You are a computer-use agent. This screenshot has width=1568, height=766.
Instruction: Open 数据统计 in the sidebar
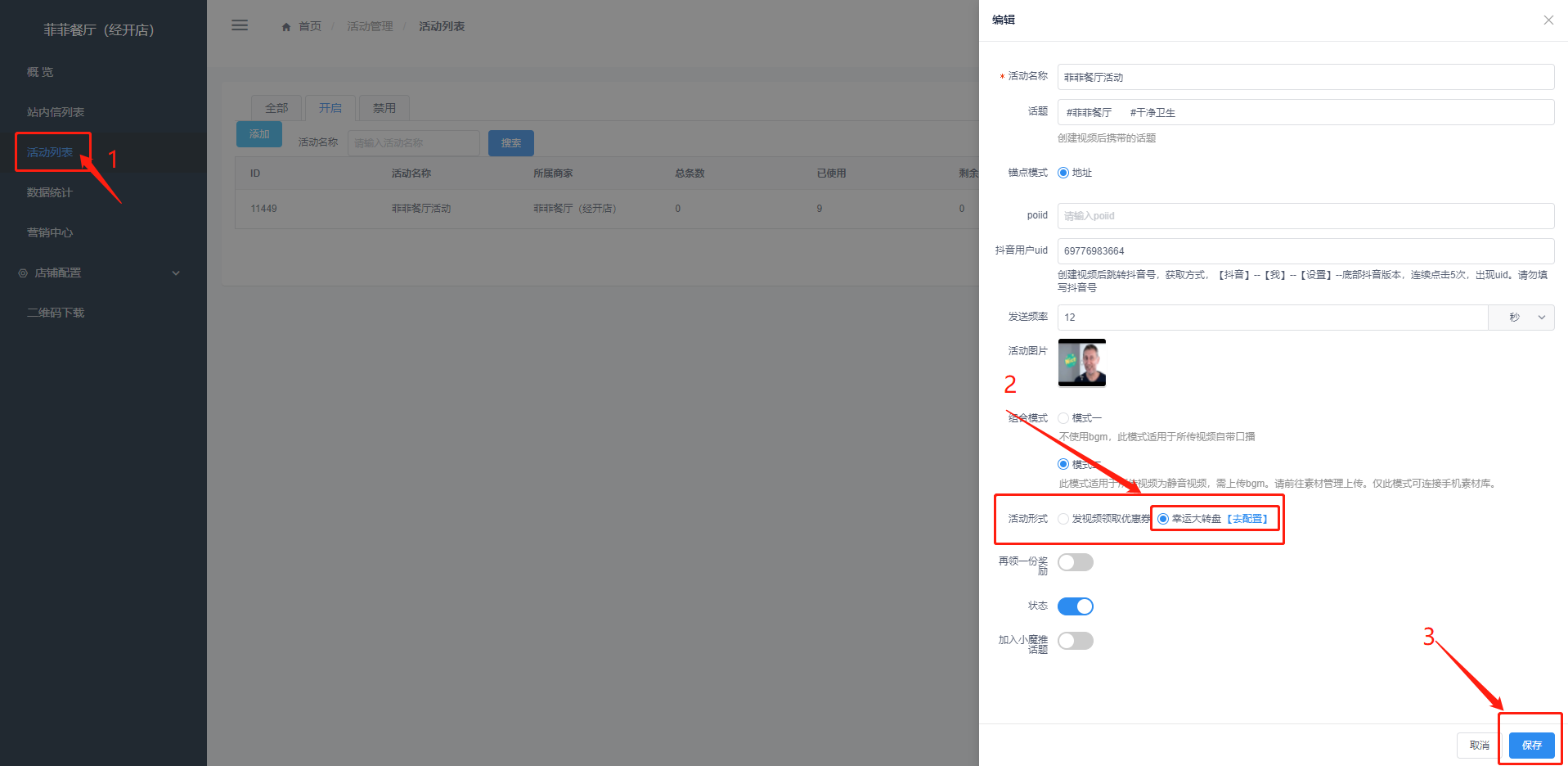click(50, 192)
